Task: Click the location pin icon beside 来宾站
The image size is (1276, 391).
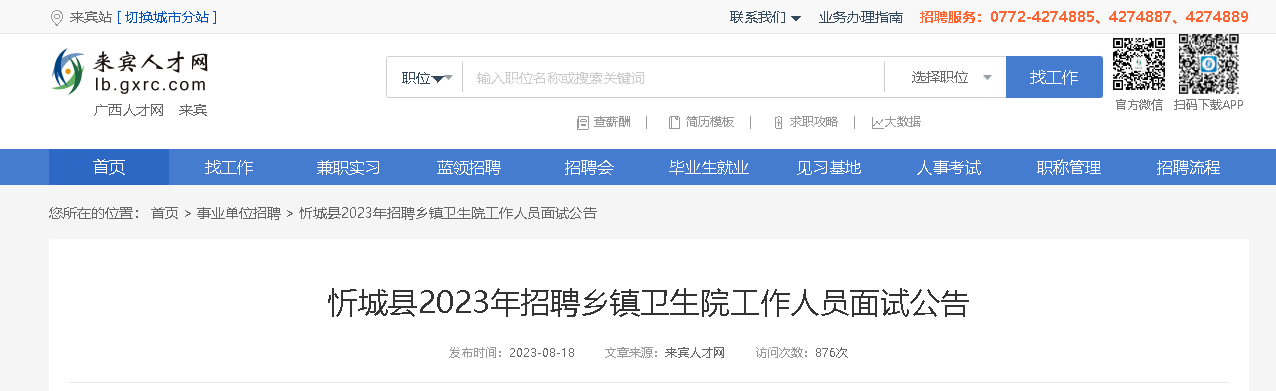Action: [x=56, y=17]
